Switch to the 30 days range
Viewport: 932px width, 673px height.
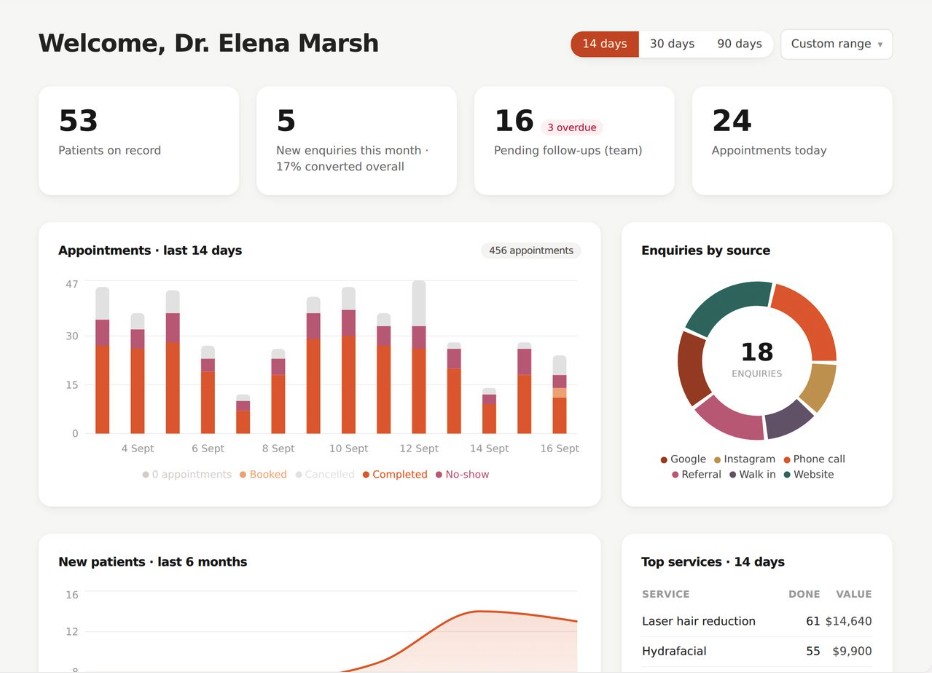point(672,44)
